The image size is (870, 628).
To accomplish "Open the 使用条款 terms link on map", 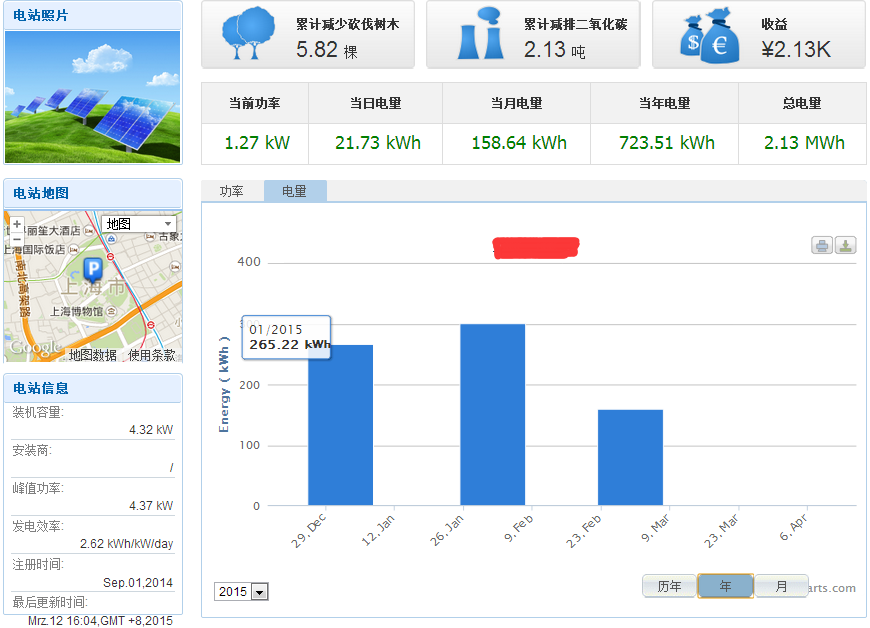I will [151, 354].
